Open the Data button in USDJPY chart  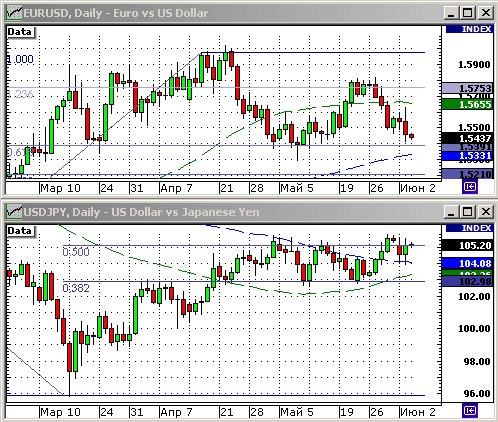(x=21, y=231)
